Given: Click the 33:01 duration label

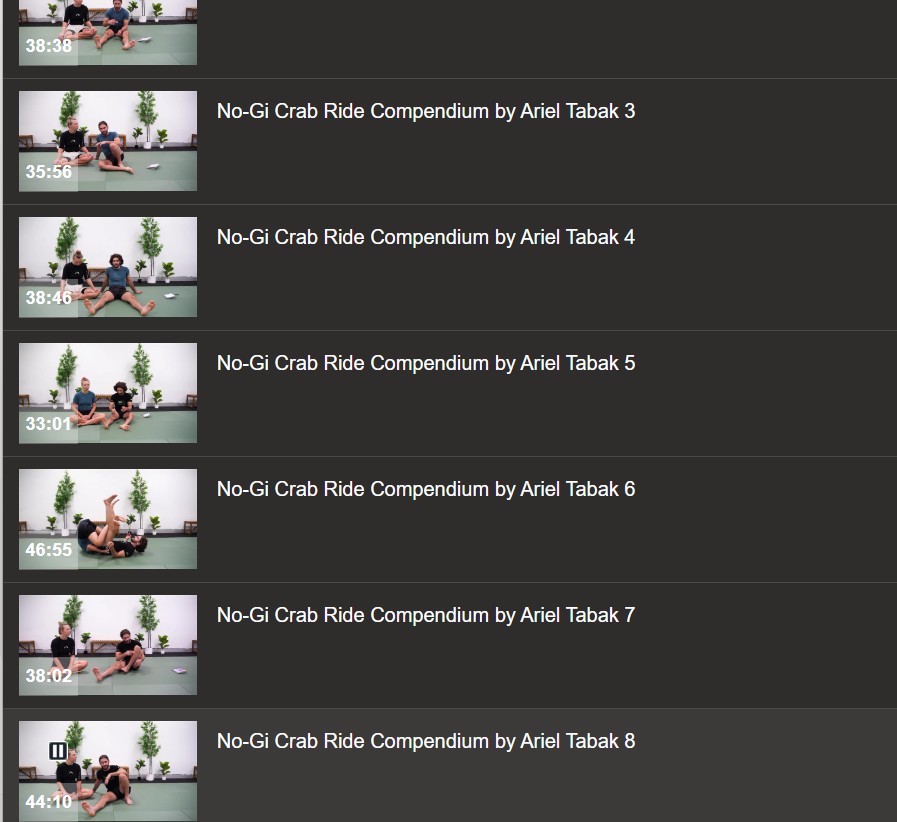Looking at the screenshot, I should (49, 424).
